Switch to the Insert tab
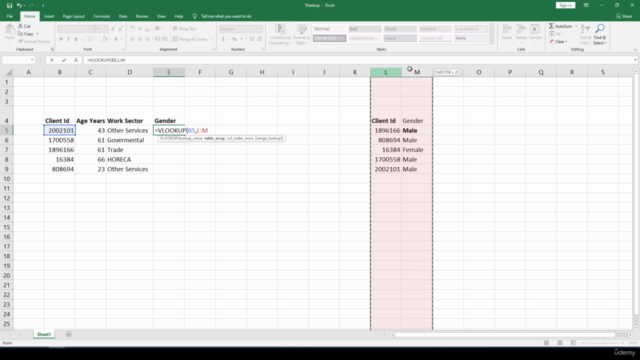 (x=49, y=16)
